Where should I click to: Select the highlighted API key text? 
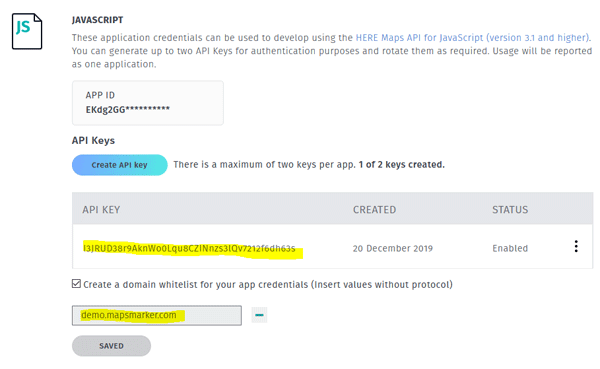pos(189,249)
